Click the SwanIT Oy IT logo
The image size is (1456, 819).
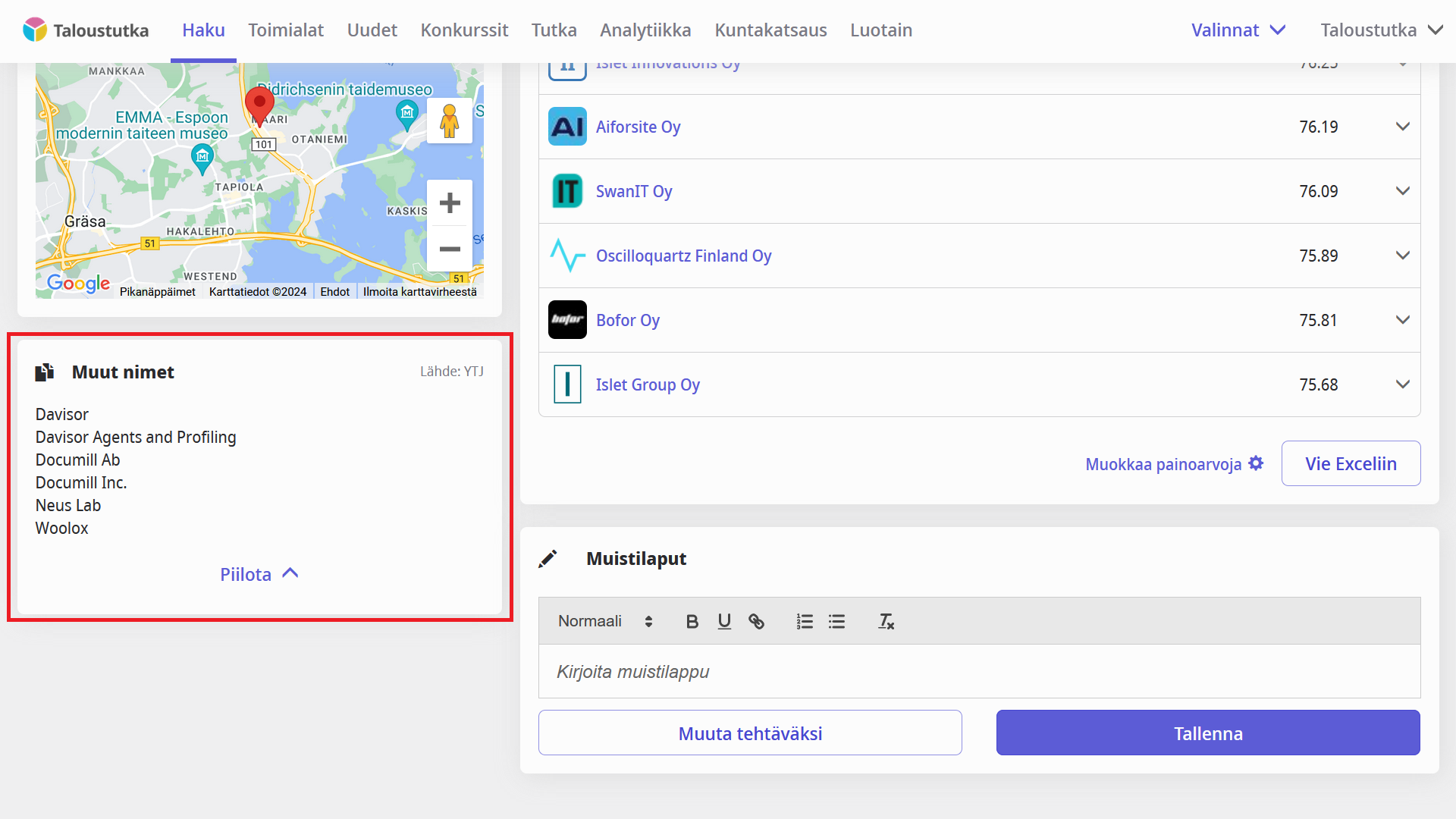(567, 191)
